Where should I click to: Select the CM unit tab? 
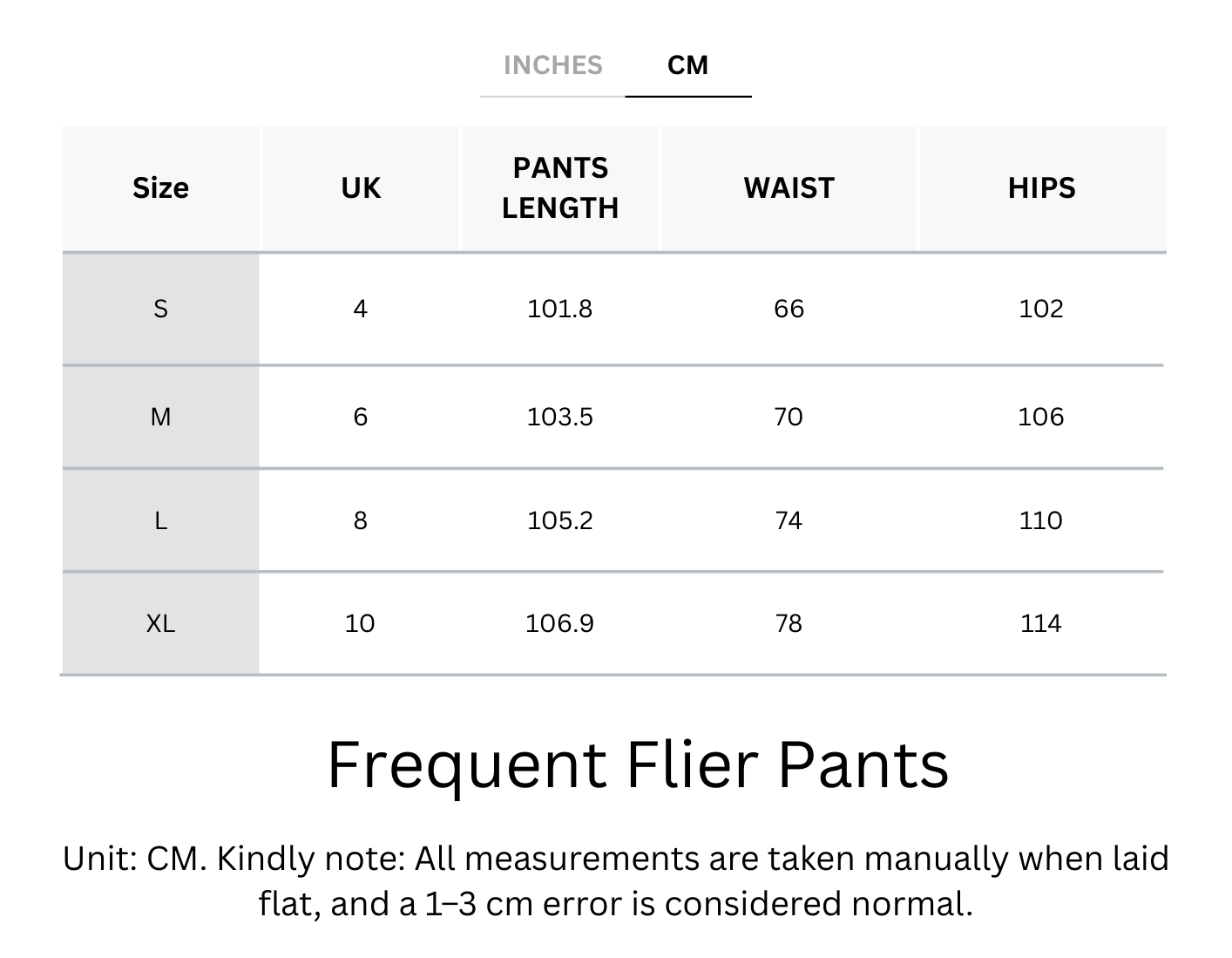coord(687,65)
